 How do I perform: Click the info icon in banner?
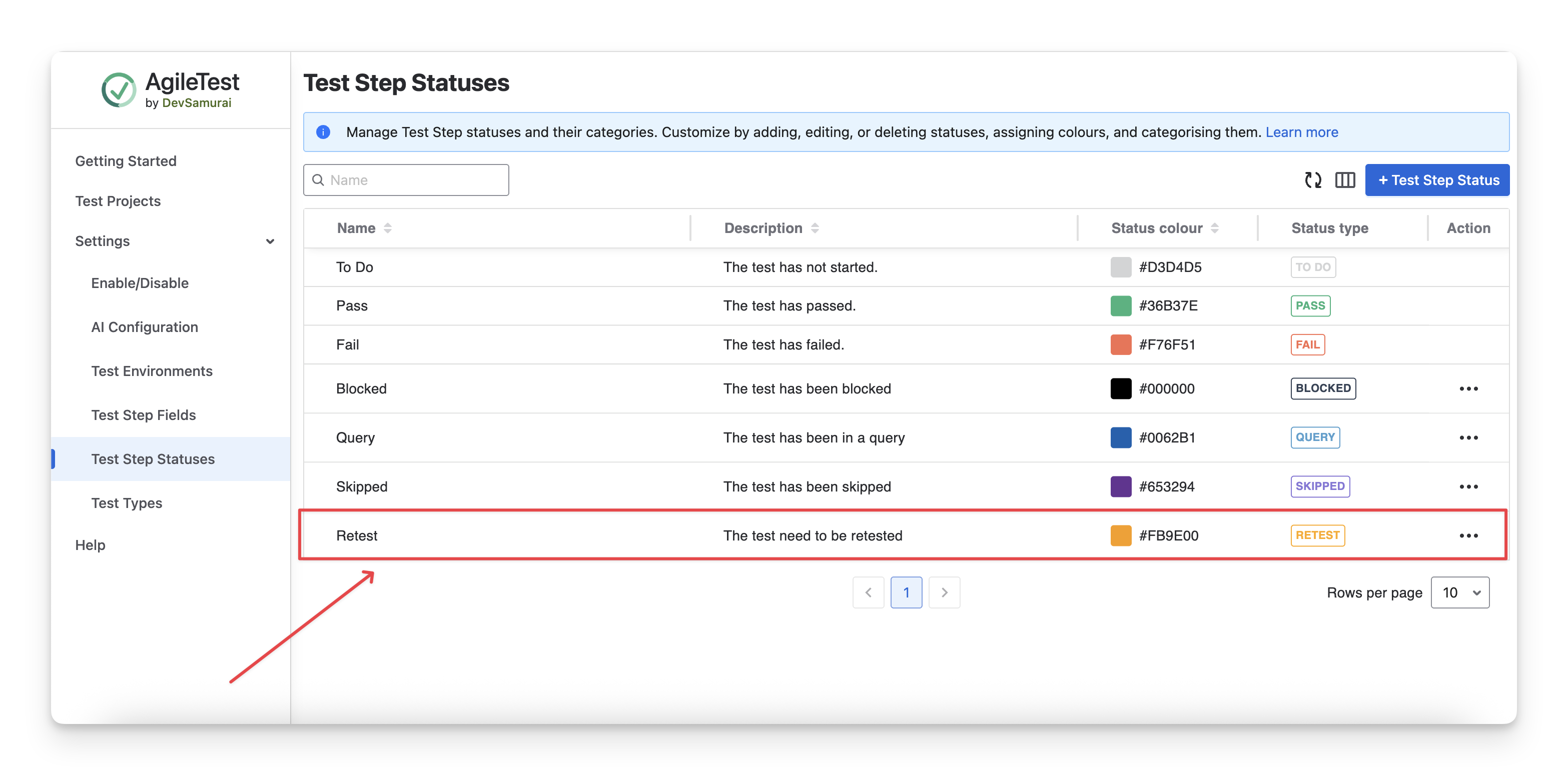click(x=323, y=132)
